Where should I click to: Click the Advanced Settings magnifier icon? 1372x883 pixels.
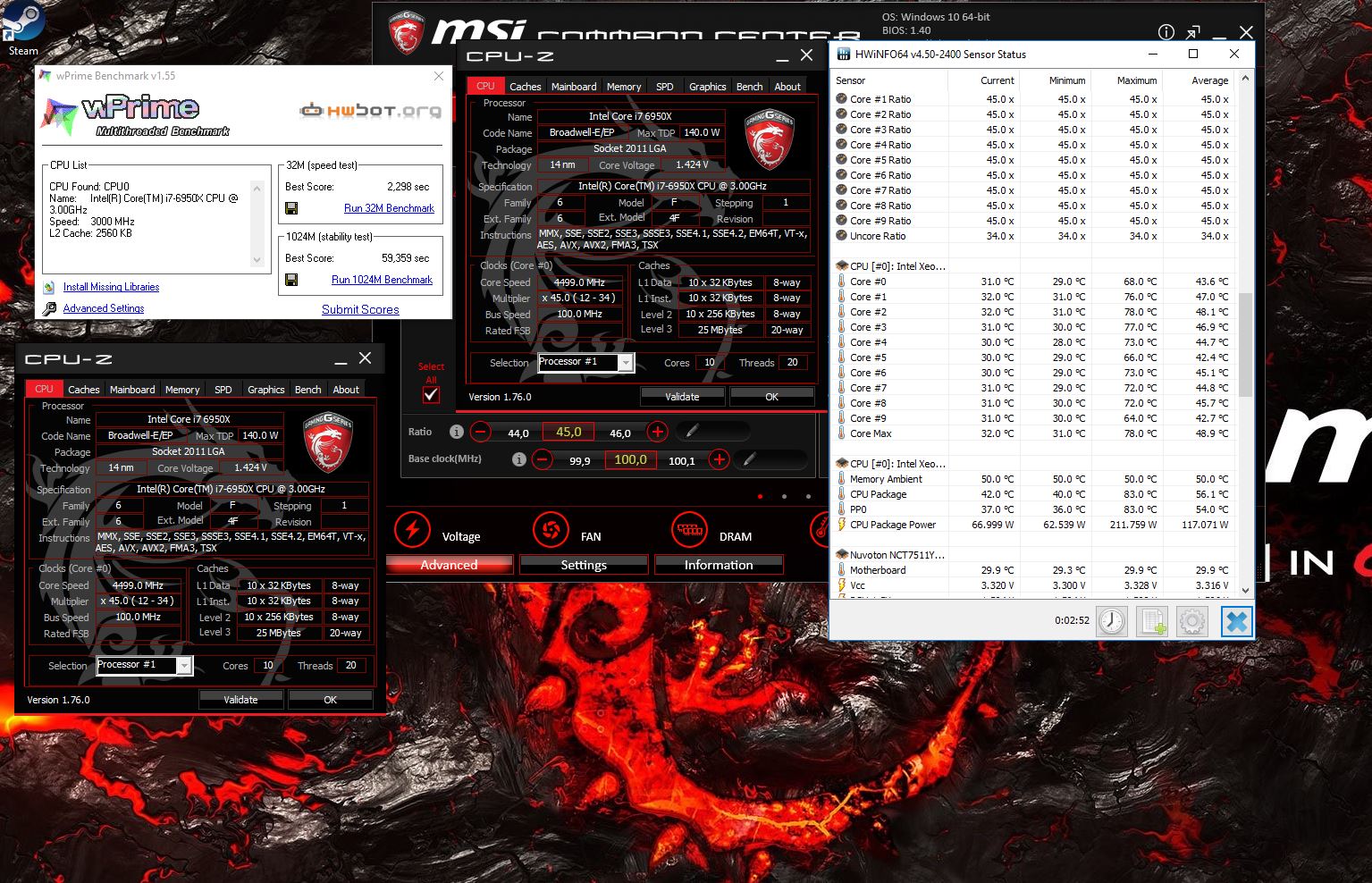[x=50, y=308]
